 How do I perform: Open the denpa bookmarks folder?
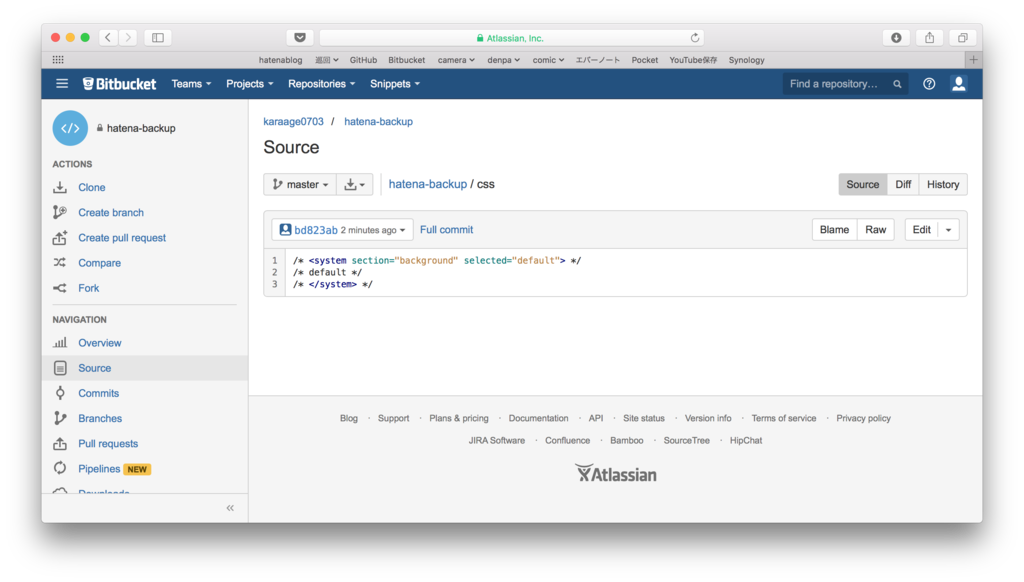pyautogui.click(x=504, y=60)
